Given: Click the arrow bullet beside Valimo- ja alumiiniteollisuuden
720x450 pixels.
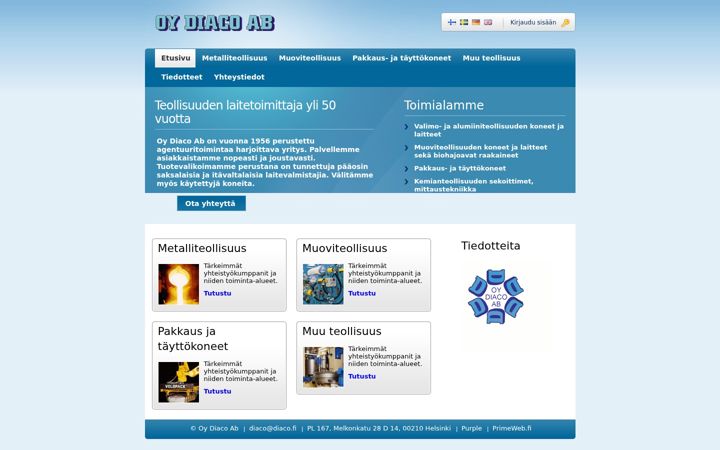Looking at the screenshot, I should 406,126.
